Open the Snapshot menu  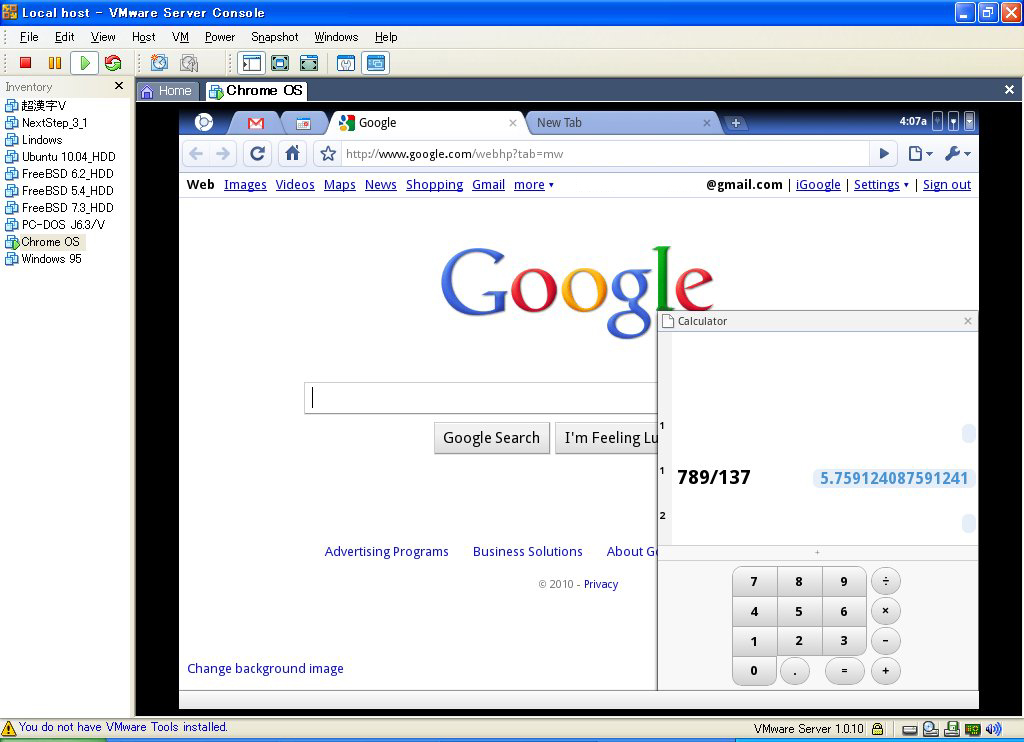[275, 37]
